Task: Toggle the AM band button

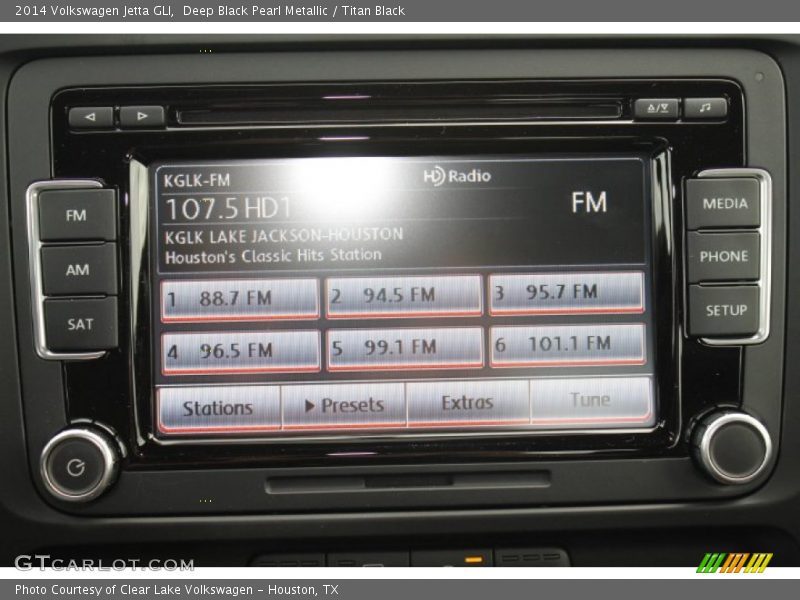Action: (77, 268)
